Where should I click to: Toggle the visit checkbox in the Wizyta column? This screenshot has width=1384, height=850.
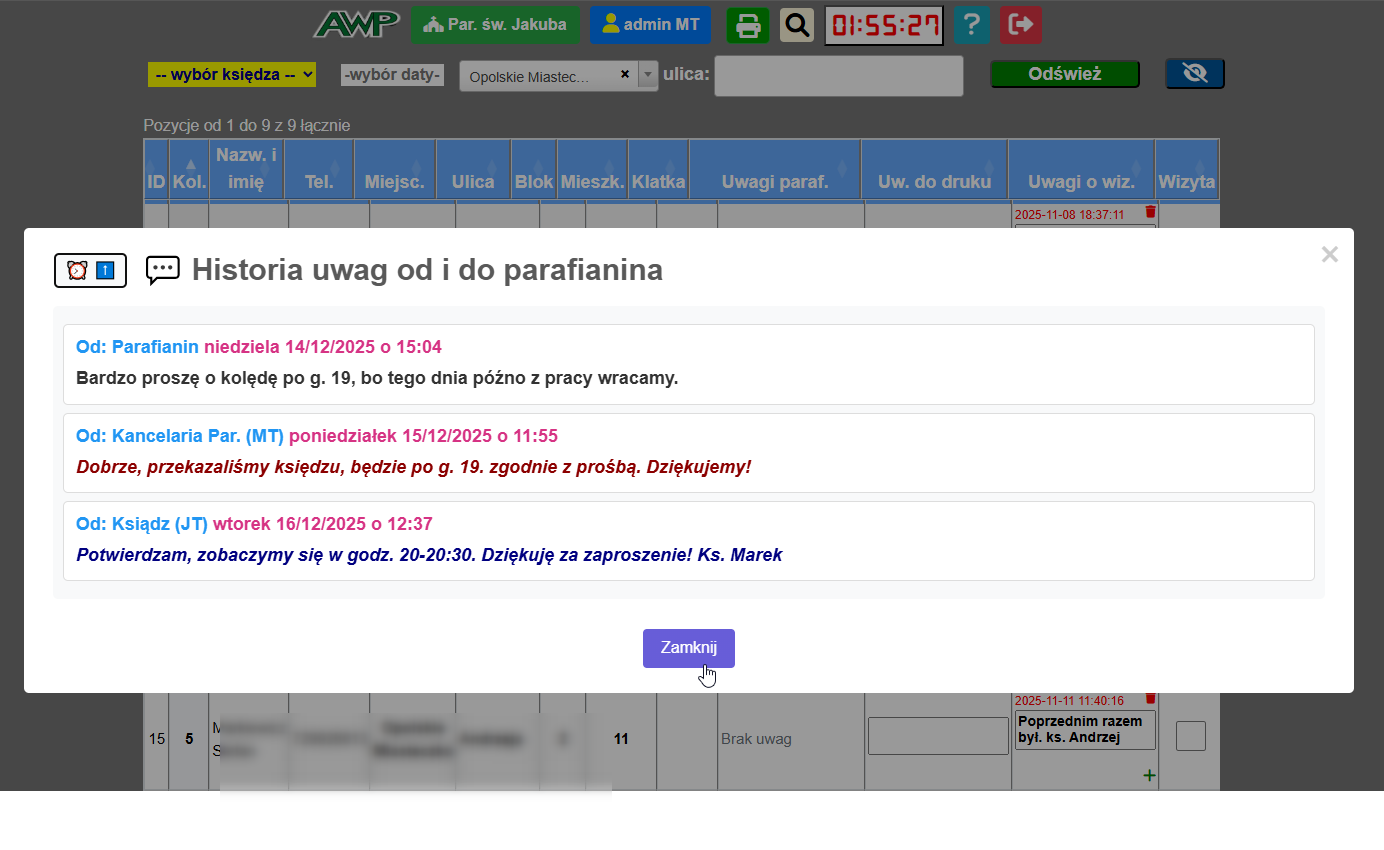coord(1190,737)
